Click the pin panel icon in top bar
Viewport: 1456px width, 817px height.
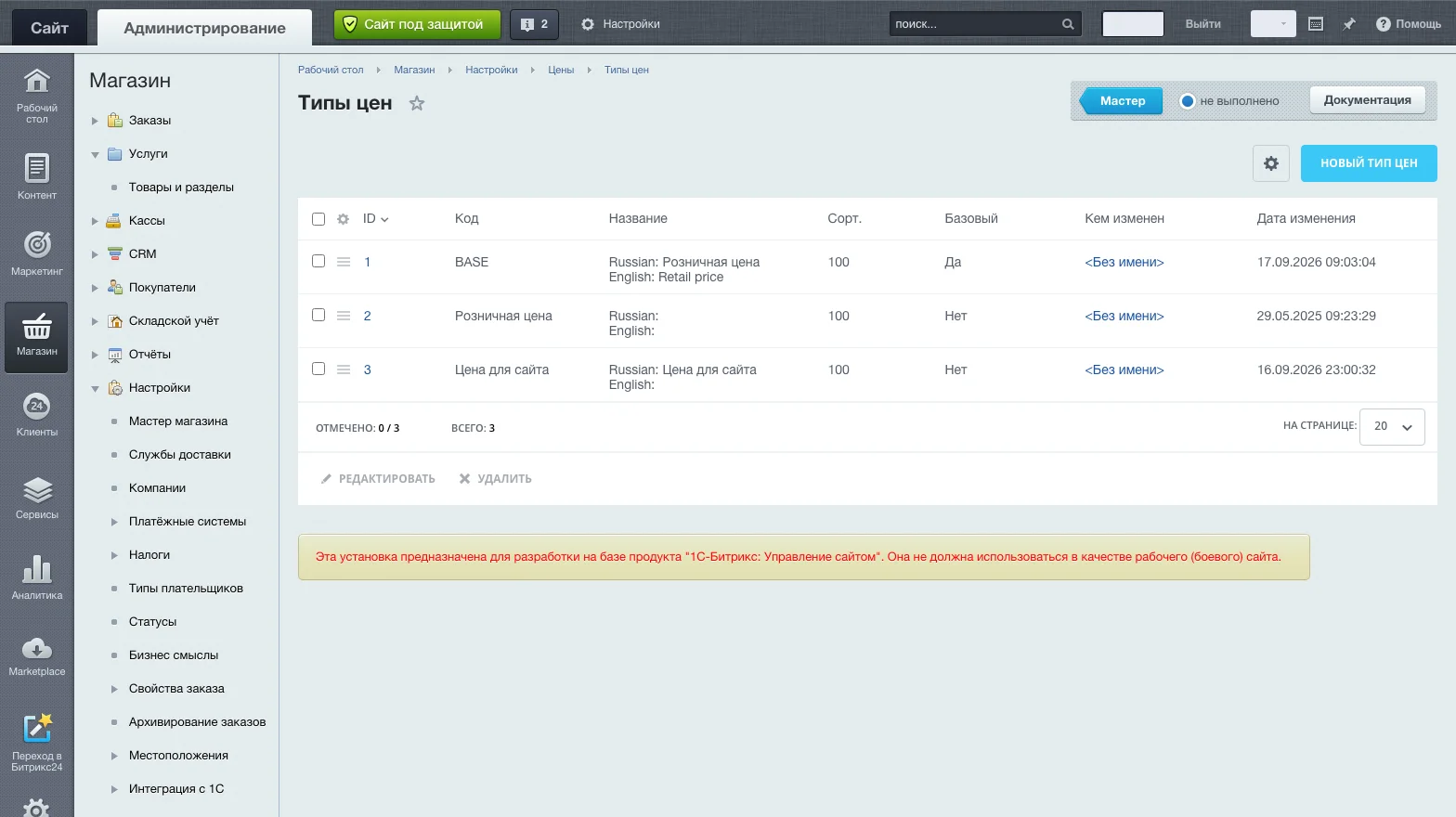1349,24
